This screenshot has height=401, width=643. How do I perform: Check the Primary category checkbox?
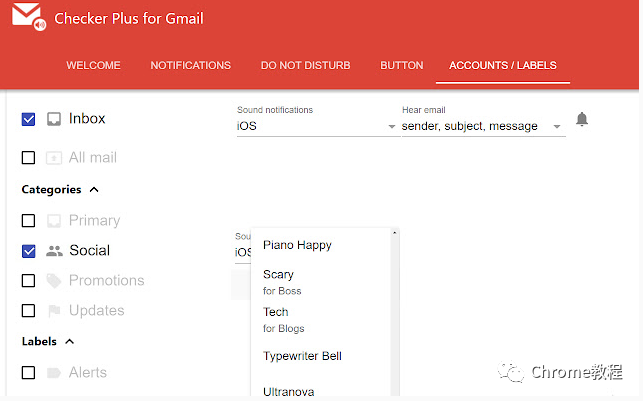[x=28, y=221]
